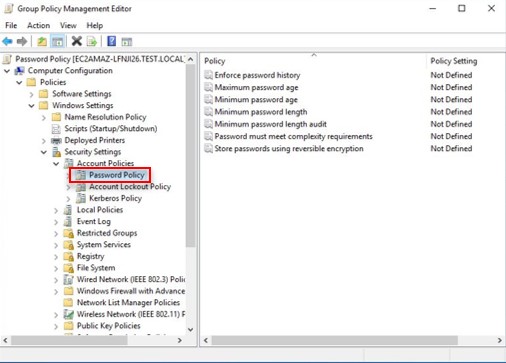Open the View menu
The height and width of the screenshot is (363, 506).
68,25
